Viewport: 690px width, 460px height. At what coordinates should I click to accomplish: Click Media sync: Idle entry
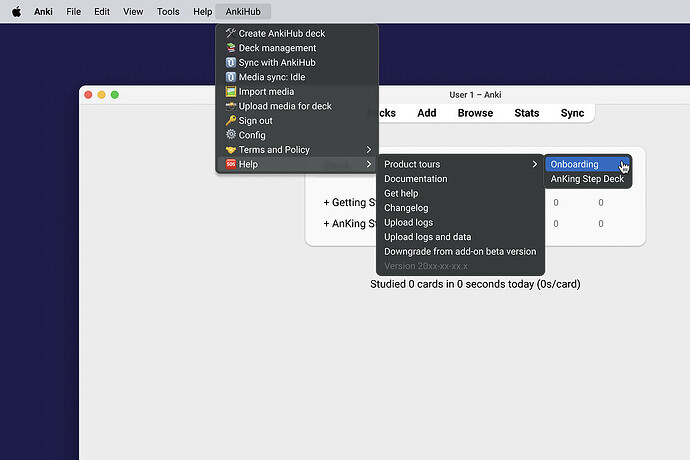click(297, 77)
